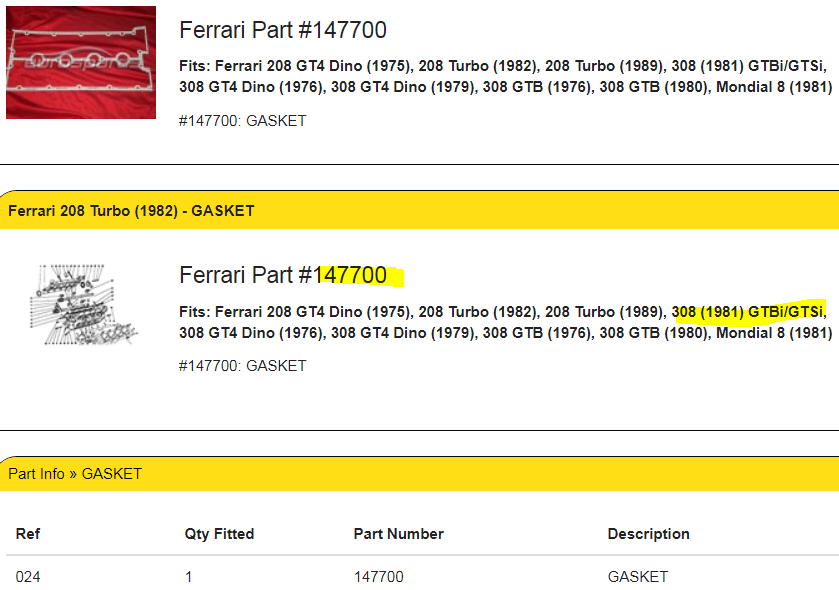The height and width of the screenshot is (590, 839).
Task: Click the highlighted "308 (1981) GTBi/GTSi" text
Action: [750, 311]
